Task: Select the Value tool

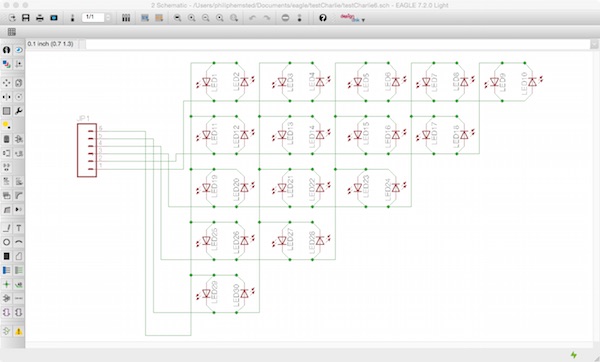Action: point(18,182)
